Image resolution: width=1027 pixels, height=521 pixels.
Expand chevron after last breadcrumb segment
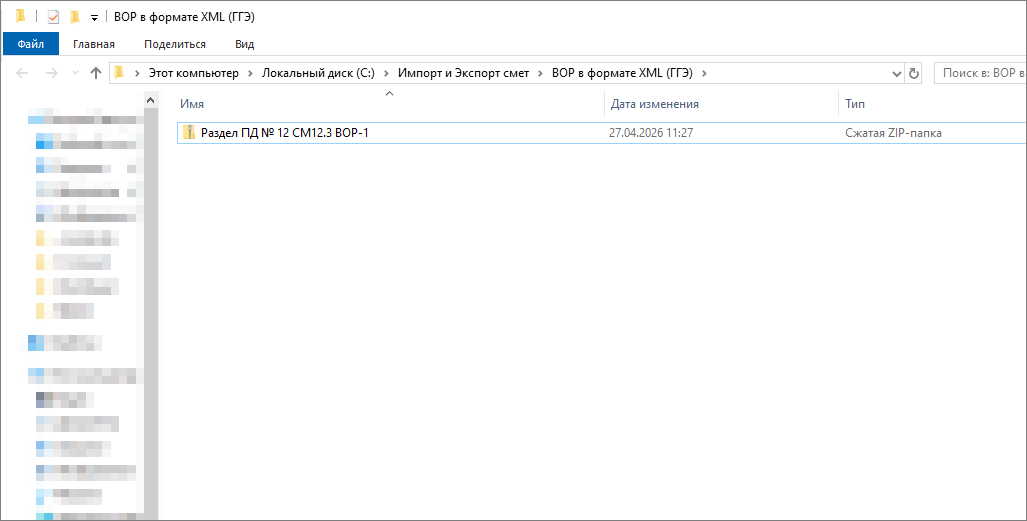[704, 73]
